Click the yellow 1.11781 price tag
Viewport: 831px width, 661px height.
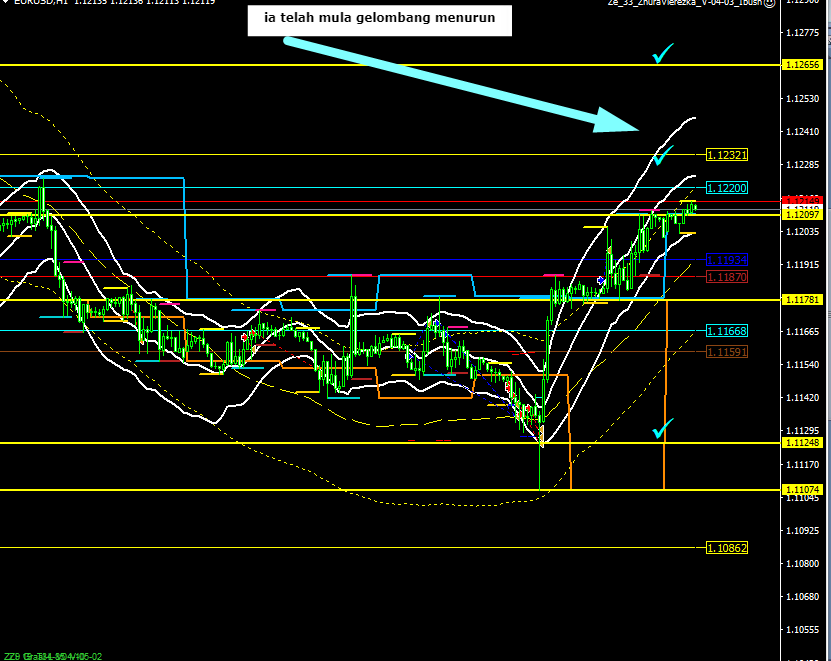802,300
